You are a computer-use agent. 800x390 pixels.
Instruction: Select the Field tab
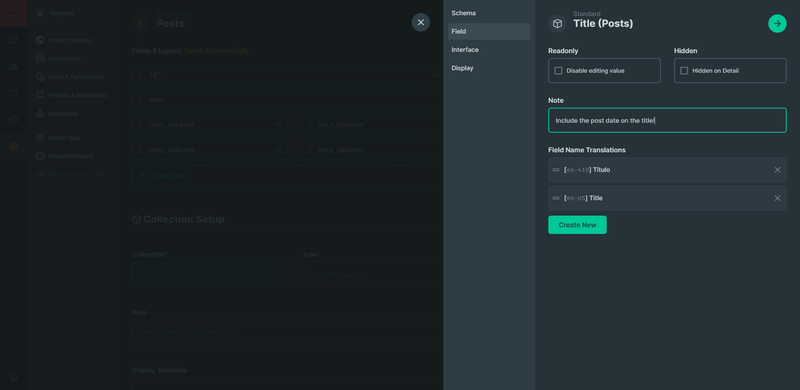[489, 31]
